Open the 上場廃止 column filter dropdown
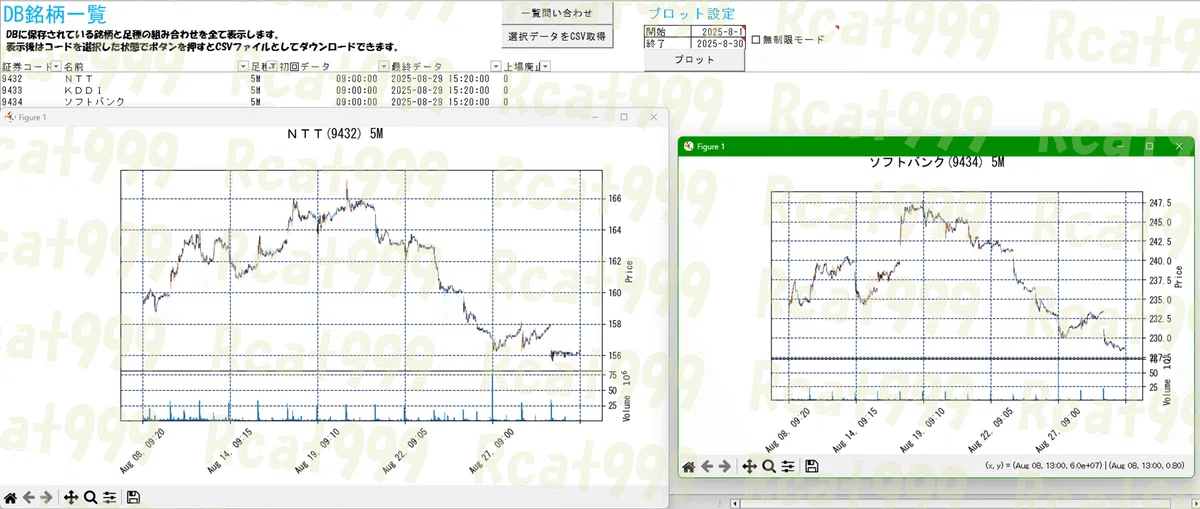Viewport: 1200px width, 509px height. (x=545, y=66)
